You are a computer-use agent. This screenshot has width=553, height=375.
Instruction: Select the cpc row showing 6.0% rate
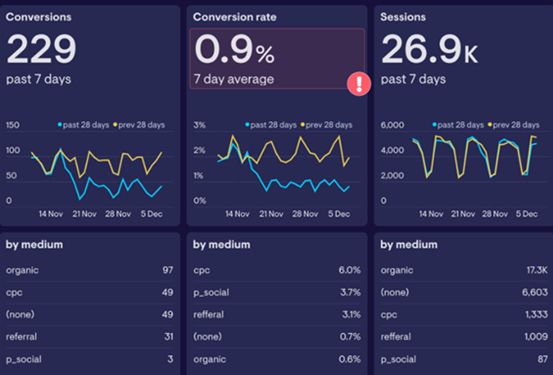tap(277, 270)
